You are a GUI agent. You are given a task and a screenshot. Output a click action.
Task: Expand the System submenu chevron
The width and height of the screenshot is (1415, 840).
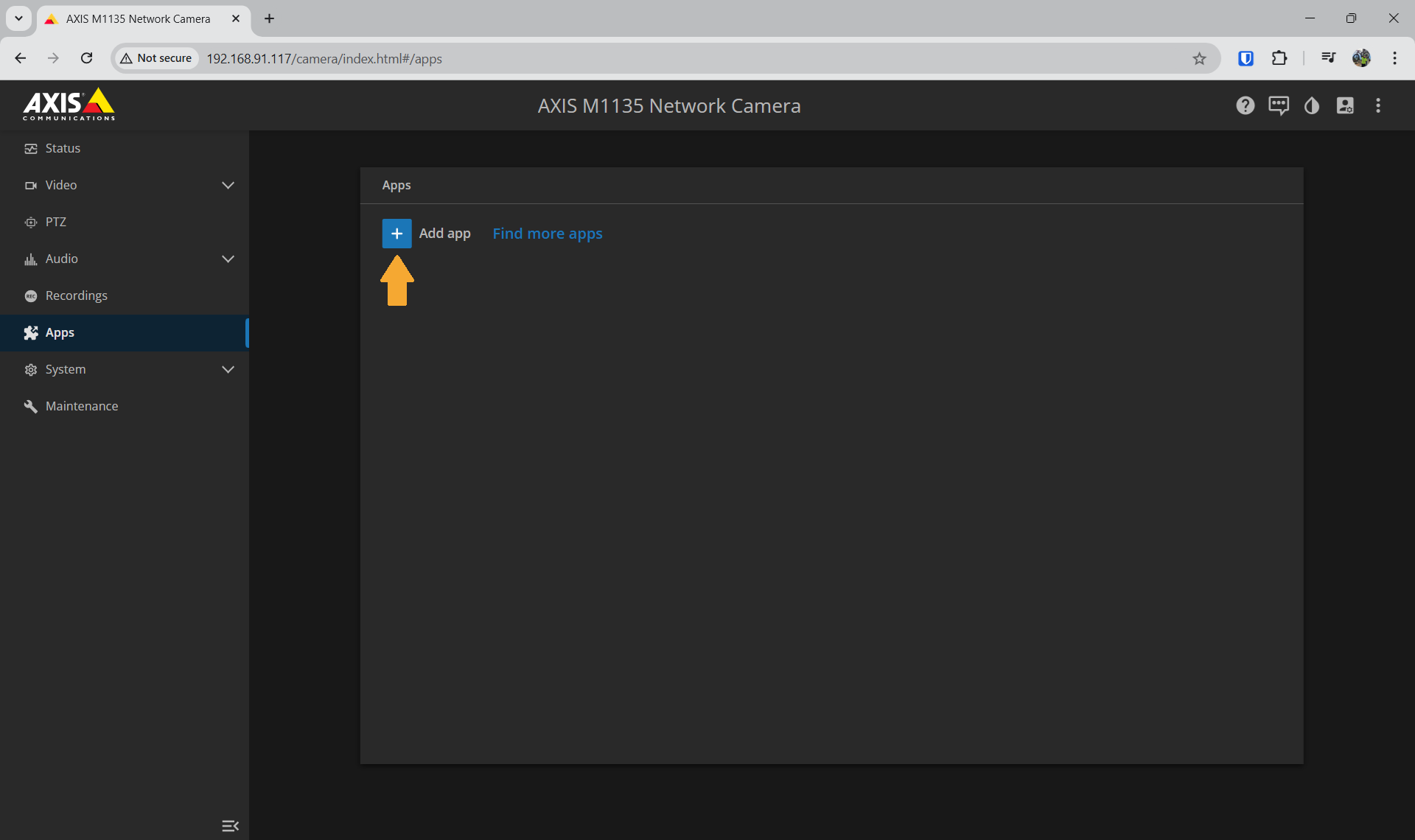[228, 369]
